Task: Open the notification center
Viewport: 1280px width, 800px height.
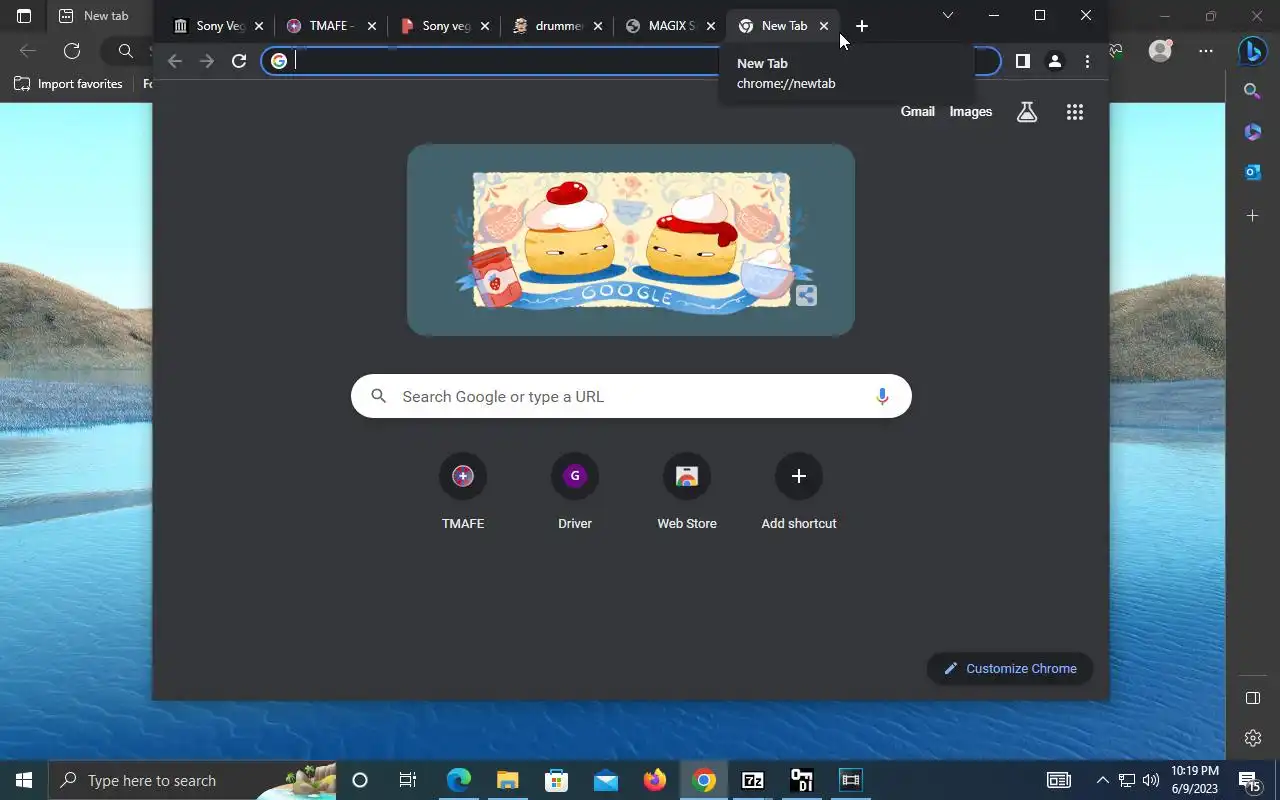Action: pos(1248,780)
